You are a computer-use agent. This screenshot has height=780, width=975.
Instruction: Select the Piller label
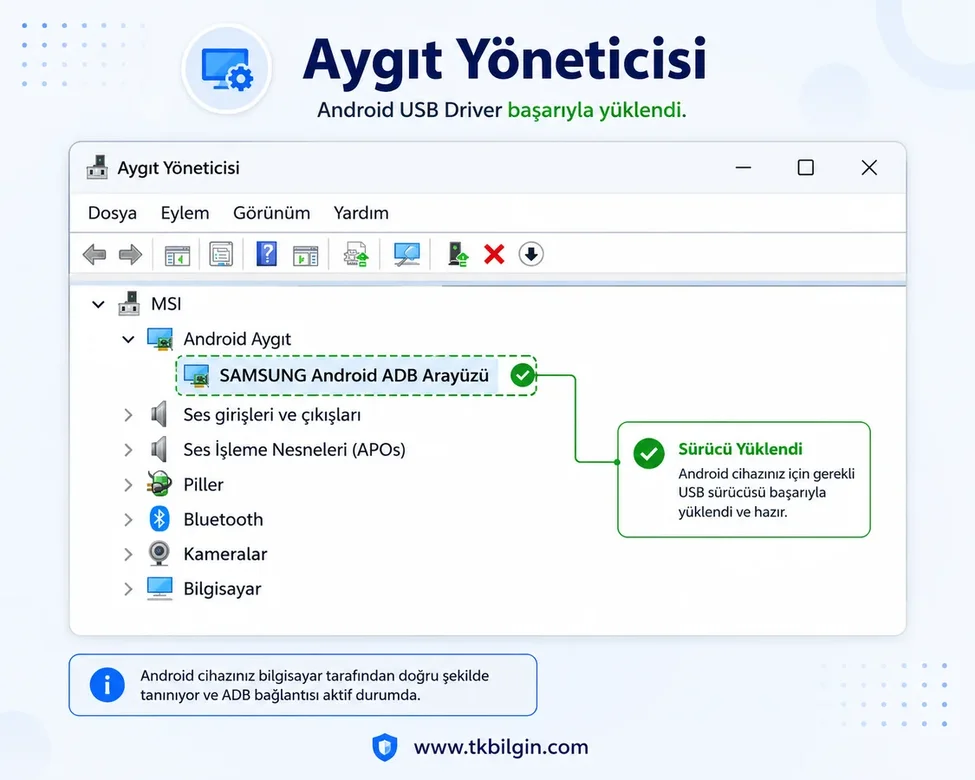point(203,485)
